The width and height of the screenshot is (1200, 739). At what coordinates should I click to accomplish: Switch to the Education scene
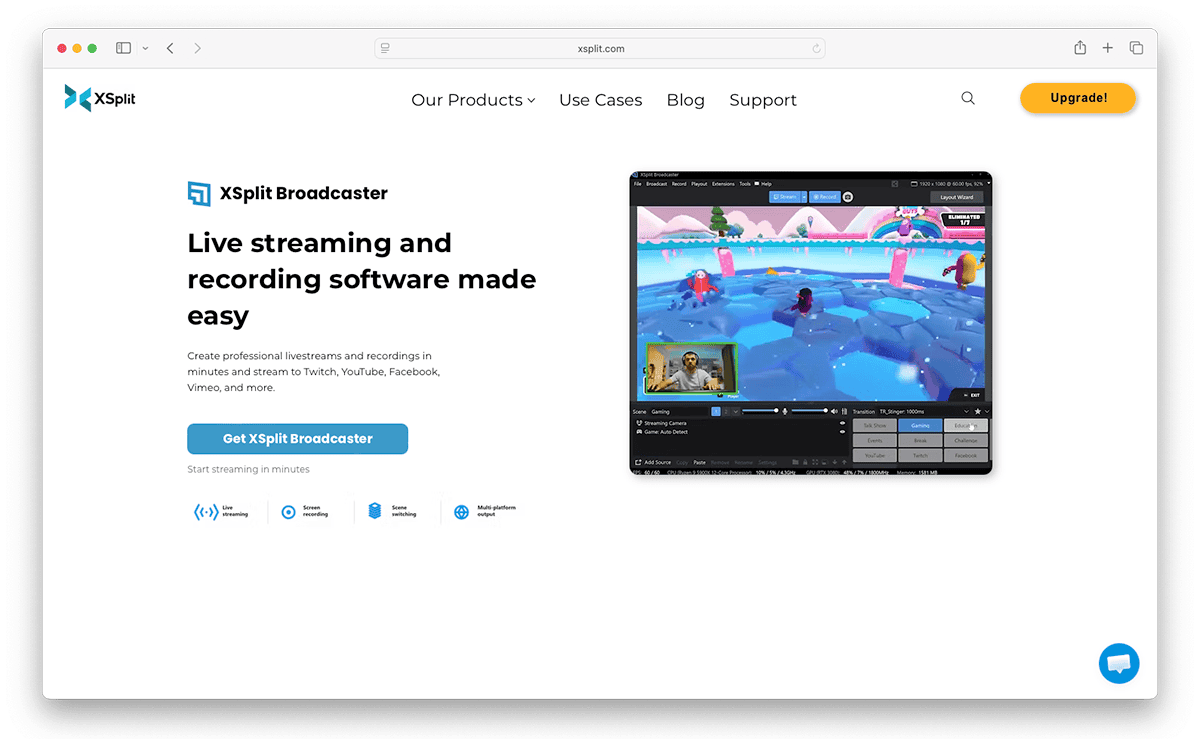[x=966, y=425]
